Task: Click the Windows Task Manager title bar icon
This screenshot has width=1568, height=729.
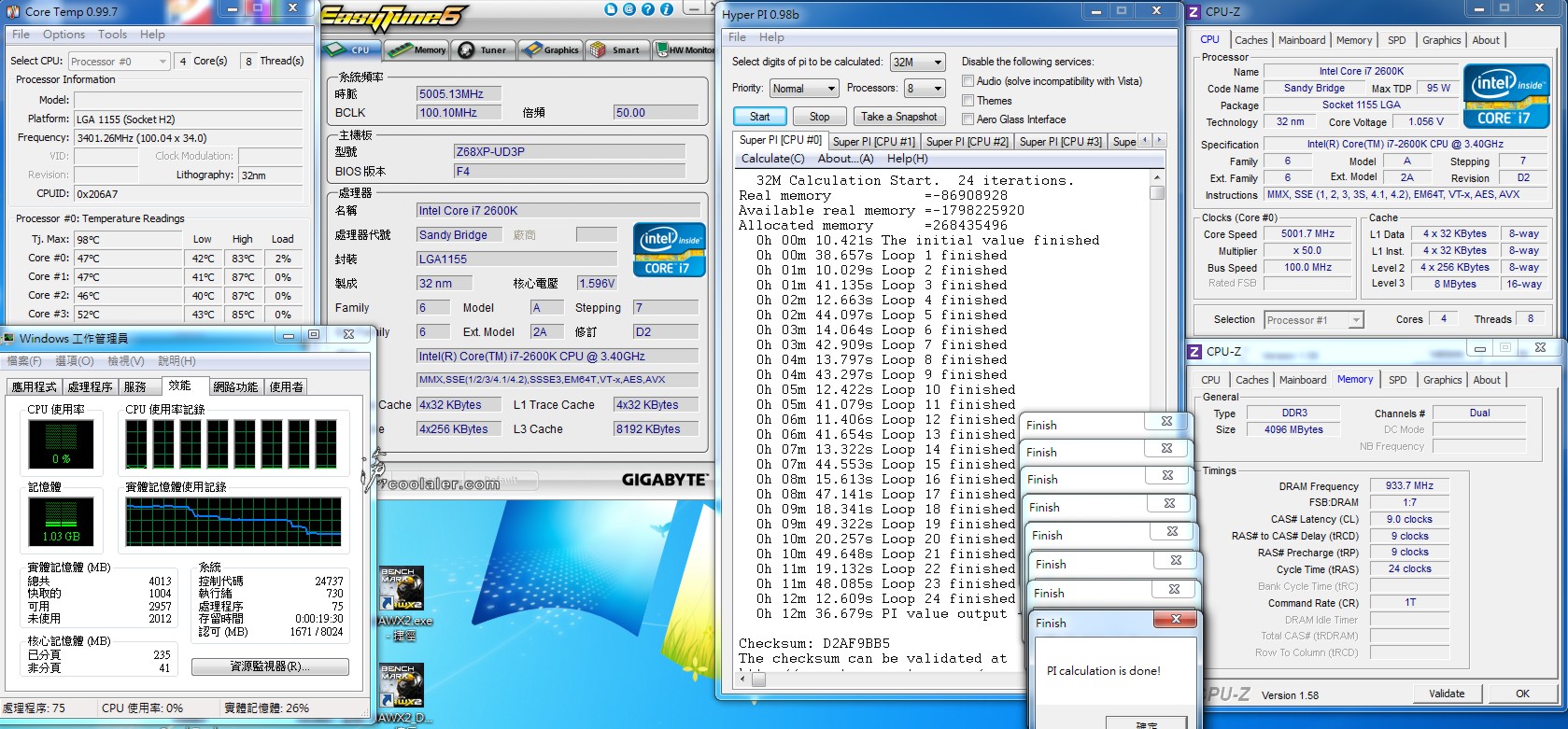Action: point(9,338)
